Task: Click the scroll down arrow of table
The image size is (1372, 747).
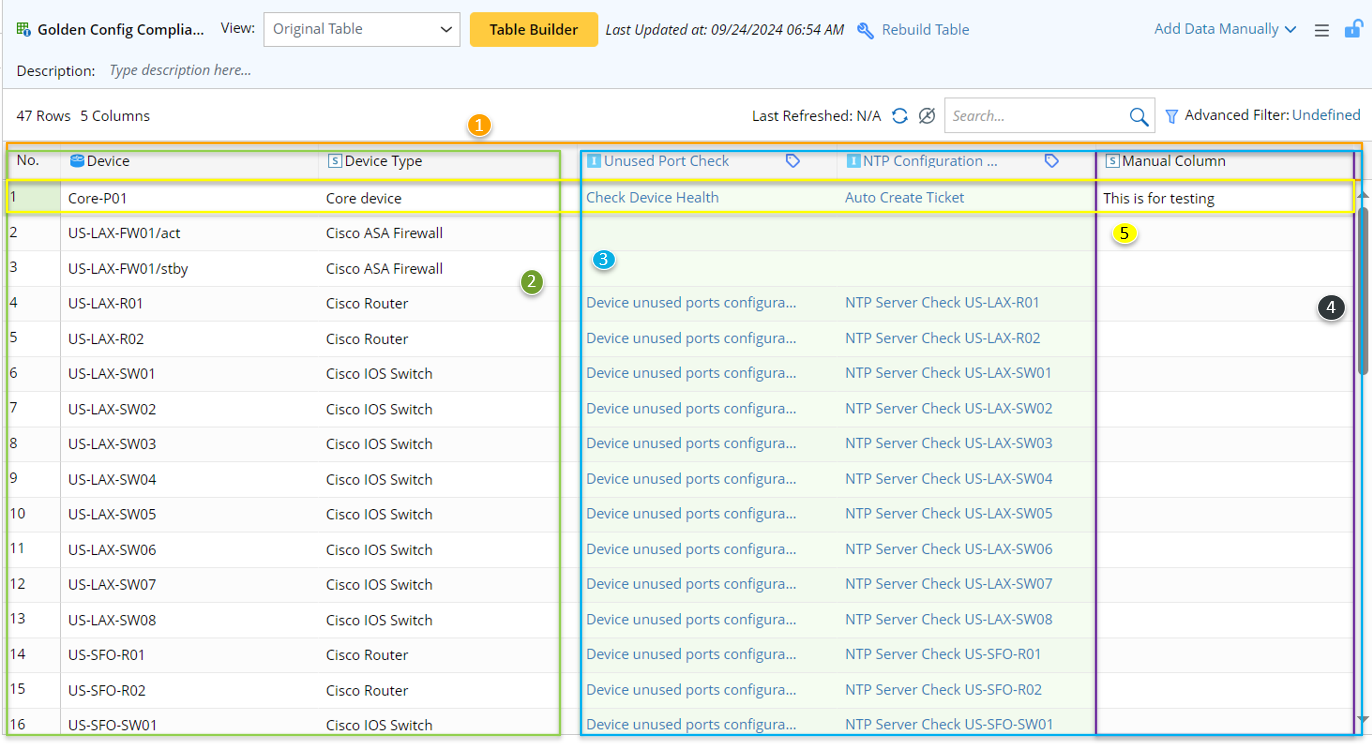Action: (1362, 719)
